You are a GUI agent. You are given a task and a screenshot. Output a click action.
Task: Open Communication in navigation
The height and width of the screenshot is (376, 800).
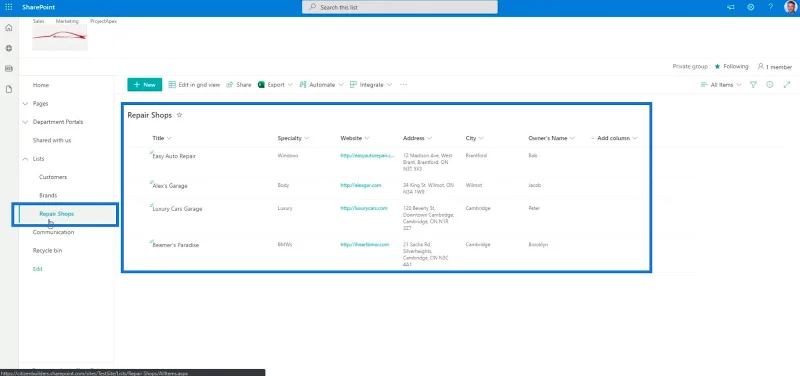click(54, 232)
